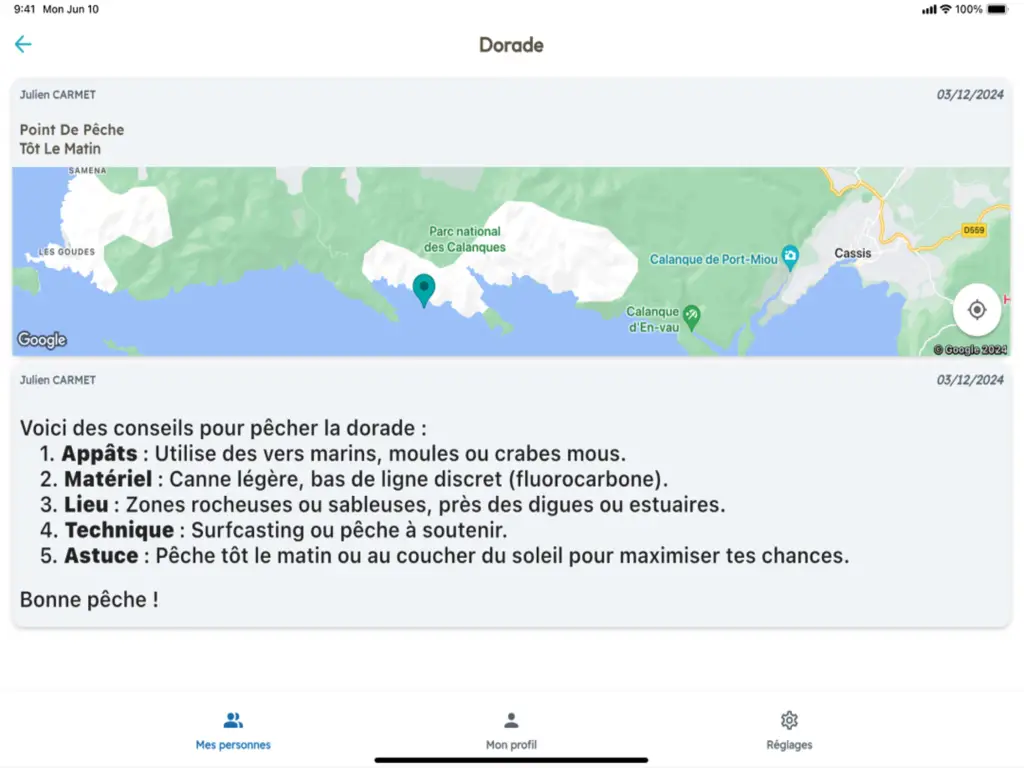
Task: Select the Point De Pêche card header
Action: coord(72,139)
